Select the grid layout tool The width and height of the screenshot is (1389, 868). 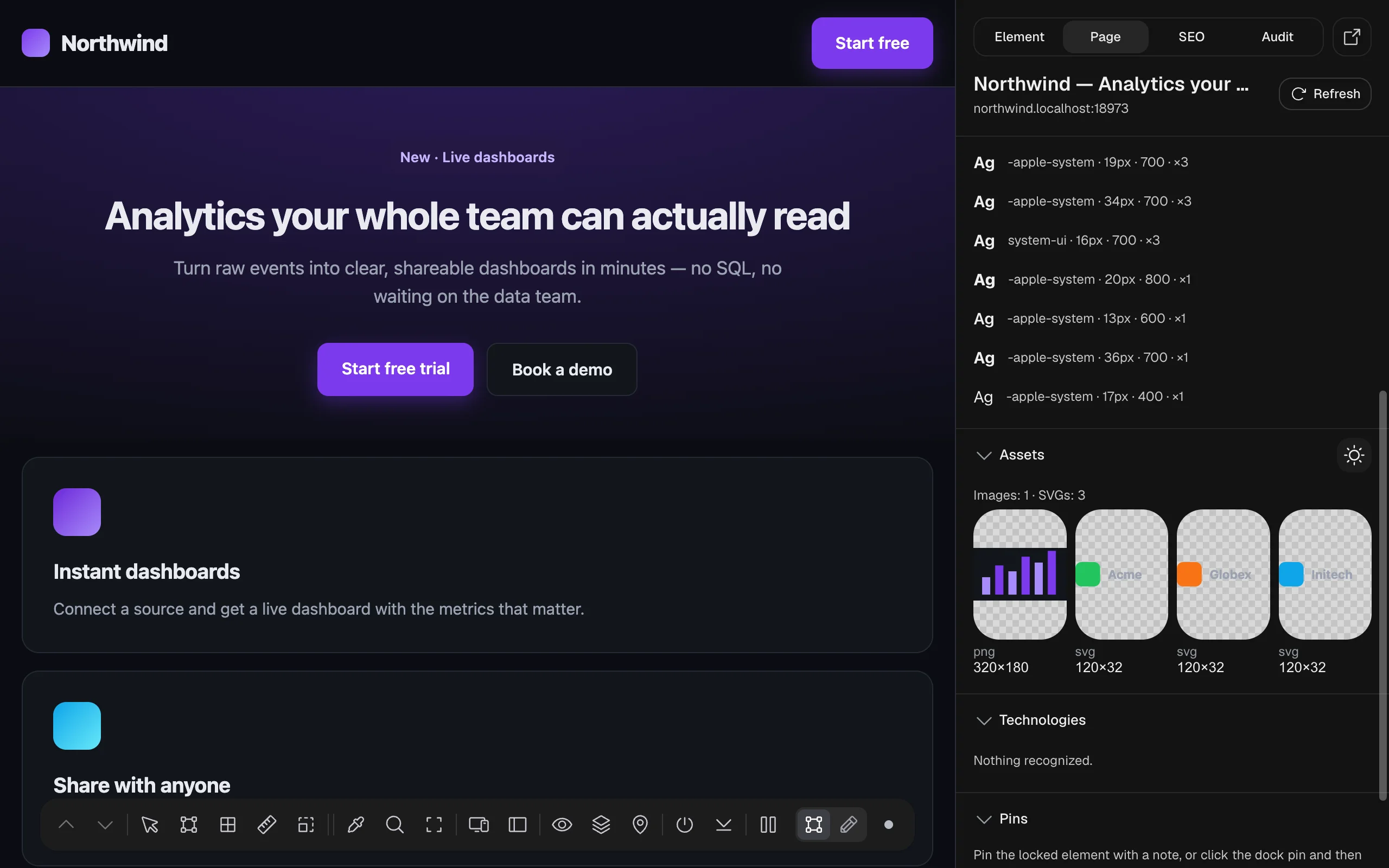228,825
